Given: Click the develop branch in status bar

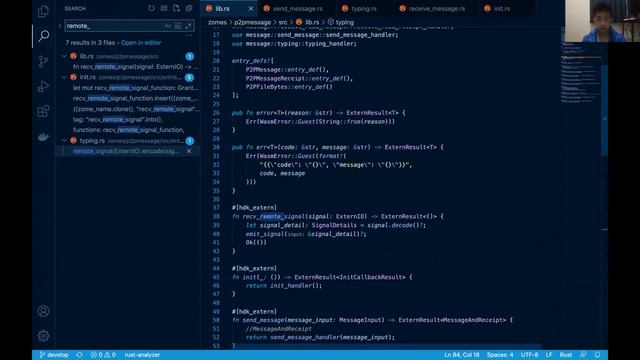Looking at the screenshot, I should [53, 355].
